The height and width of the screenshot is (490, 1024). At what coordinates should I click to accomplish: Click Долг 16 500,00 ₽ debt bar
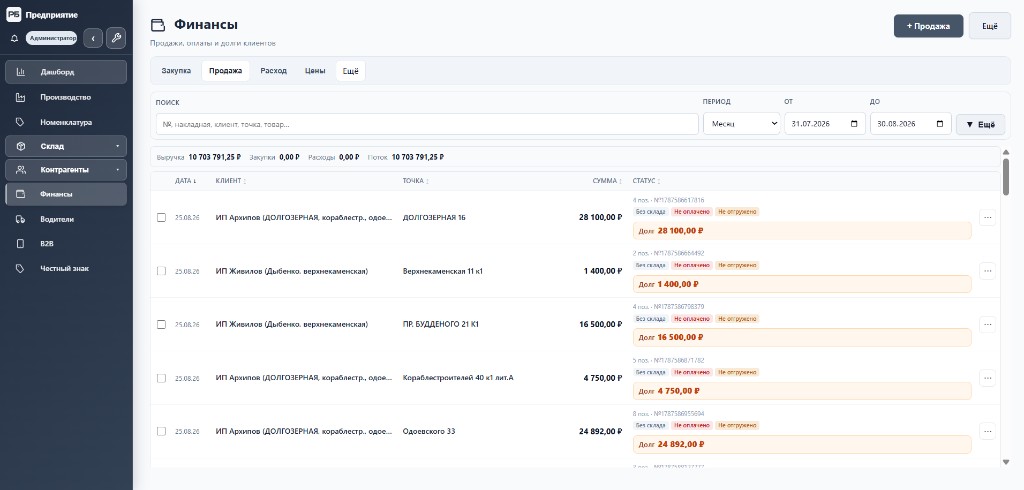tap(802, 338)
